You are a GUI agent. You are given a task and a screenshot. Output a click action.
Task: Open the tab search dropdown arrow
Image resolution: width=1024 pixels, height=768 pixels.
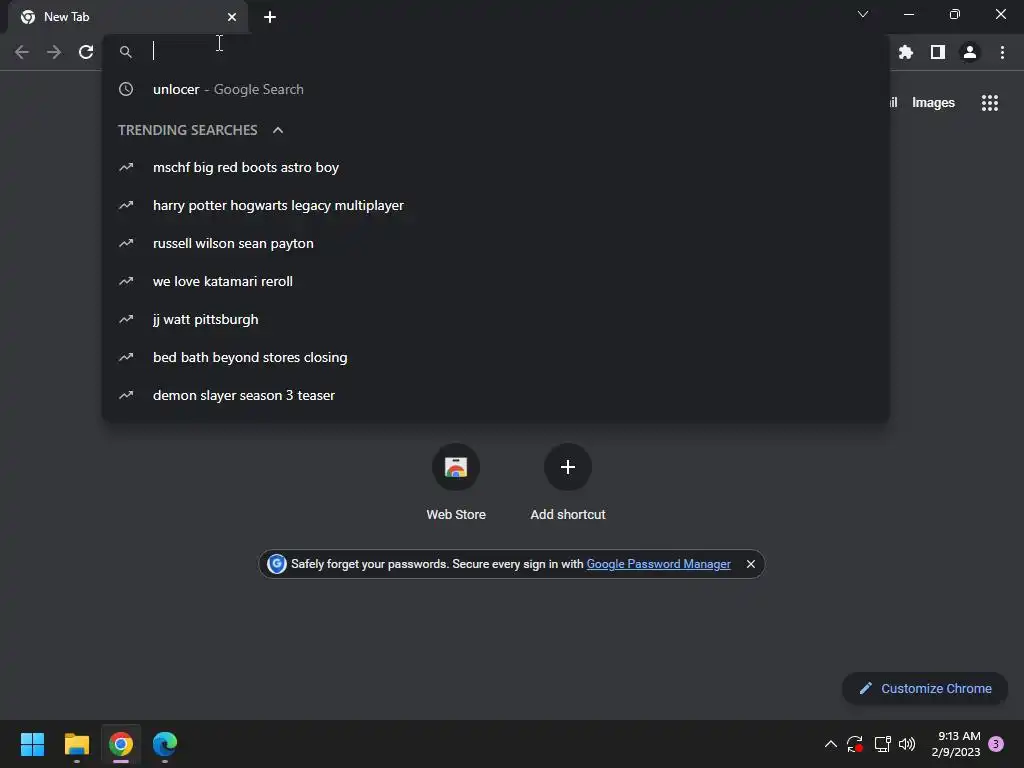[863, 14]
